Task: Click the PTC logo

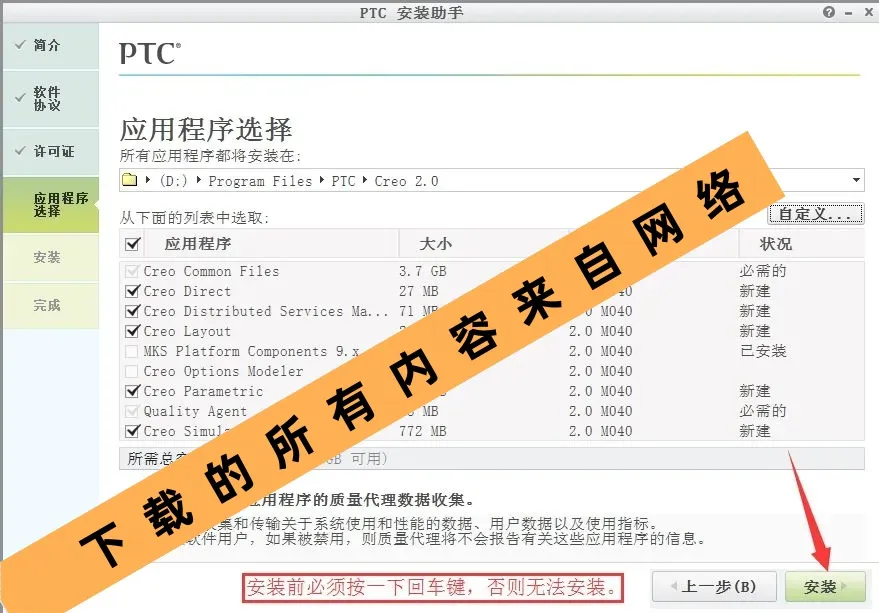Action: click(x=150, y=54)
